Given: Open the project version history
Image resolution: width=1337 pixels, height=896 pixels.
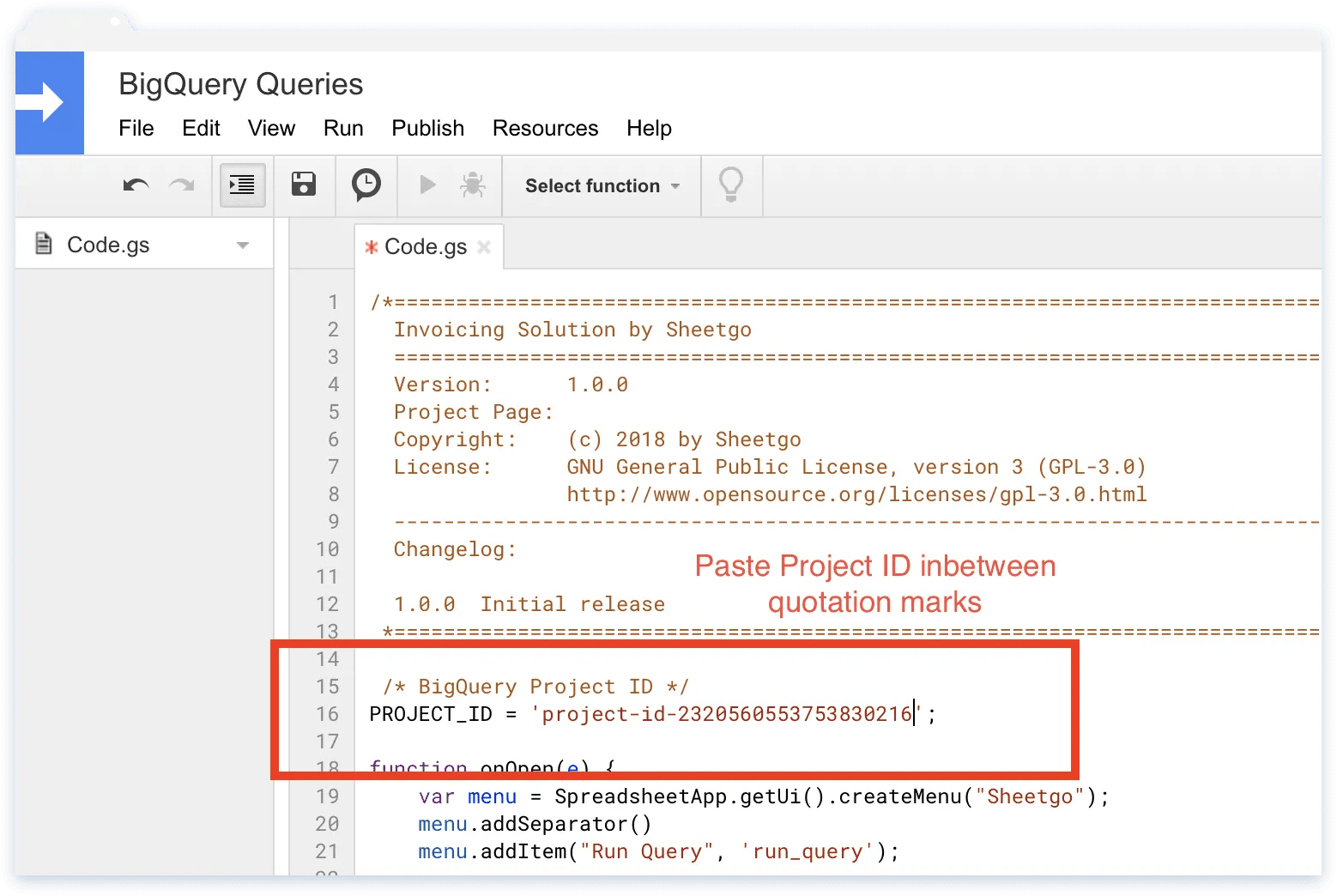Looking at the screenshot, I should point(366,185).
